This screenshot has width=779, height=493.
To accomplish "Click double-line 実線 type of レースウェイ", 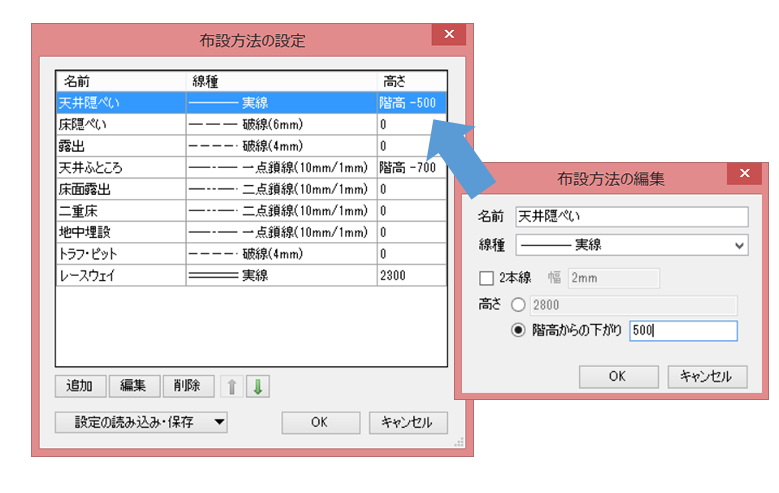I will [x=281, y=275].
